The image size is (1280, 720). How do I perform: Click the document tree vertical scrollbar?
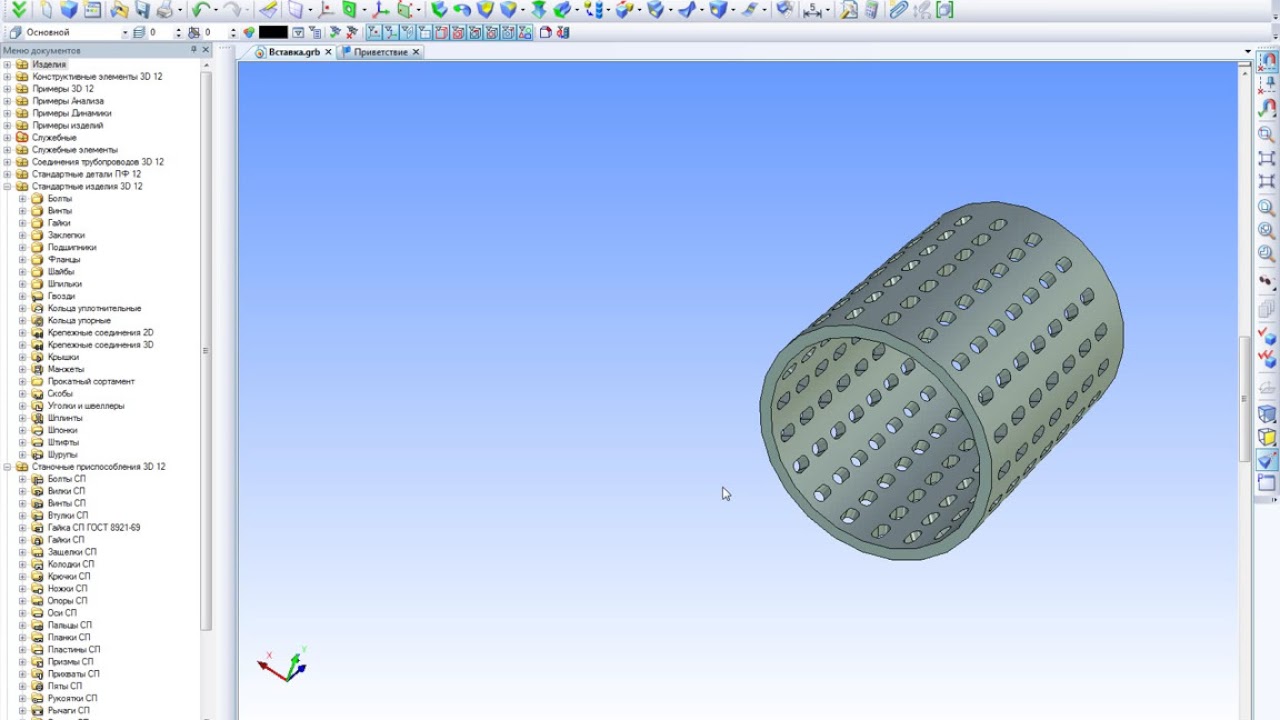coord(207,350)
